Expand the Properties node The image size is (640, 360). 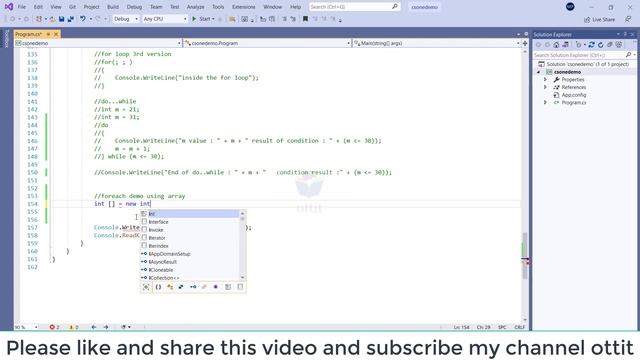coord(545,80)
